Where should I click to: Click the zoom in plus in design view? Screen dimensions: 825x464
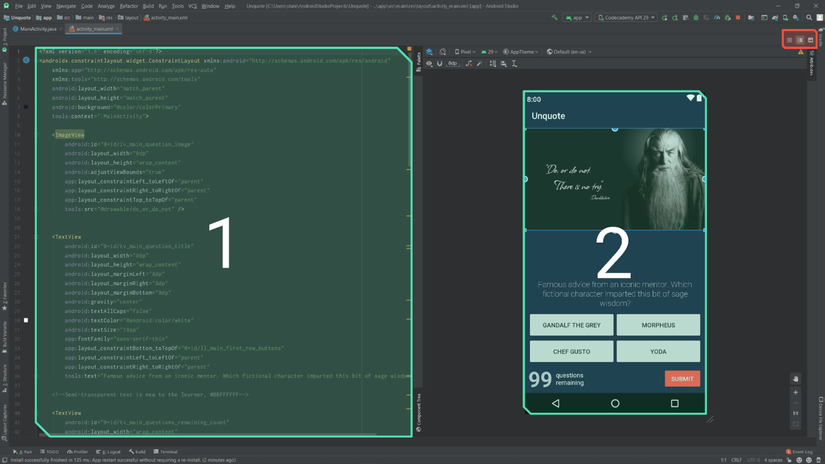click(796, 392)
